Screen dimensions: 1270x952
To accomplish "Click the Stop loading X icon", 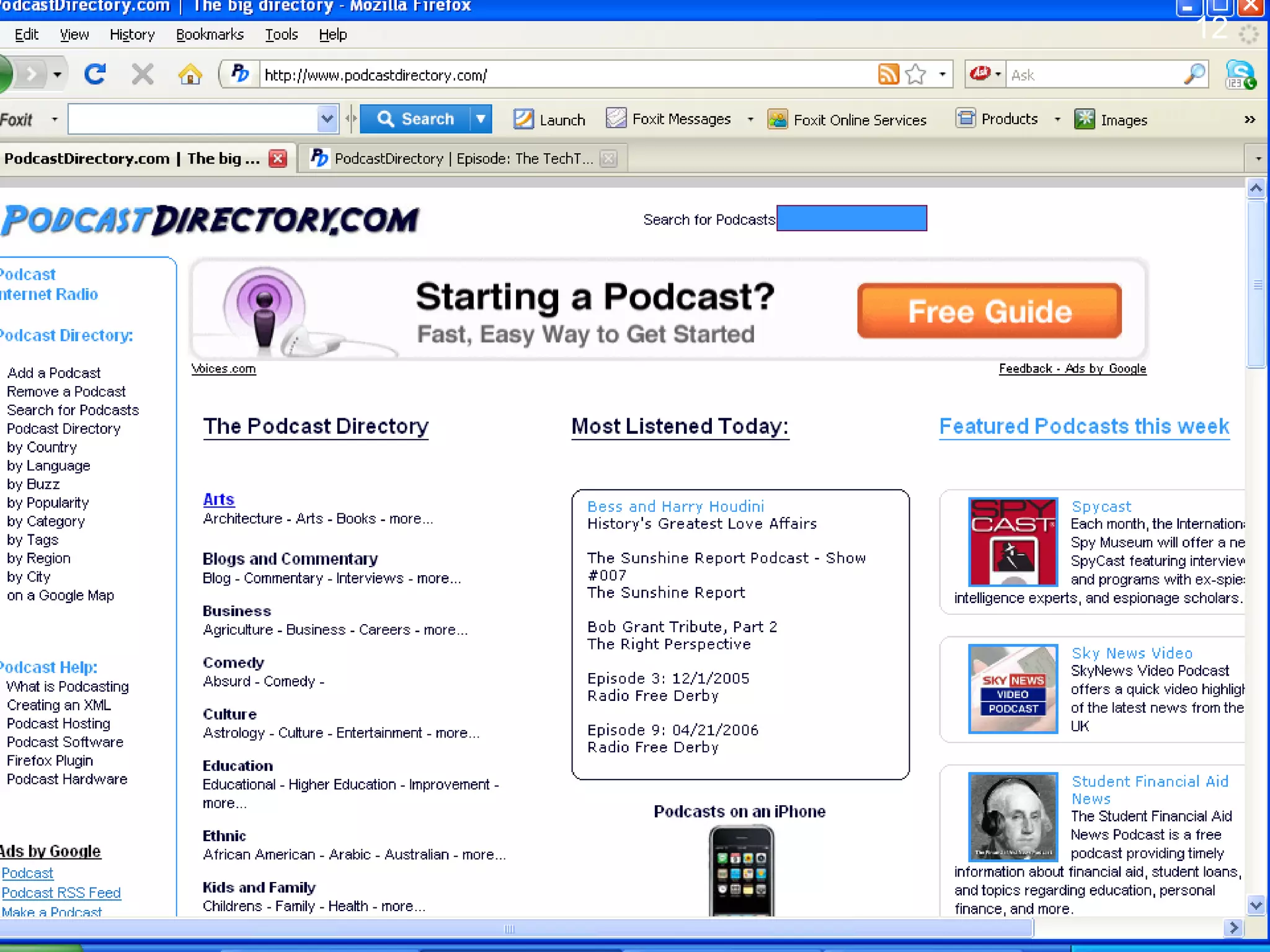I will [143, 75].
